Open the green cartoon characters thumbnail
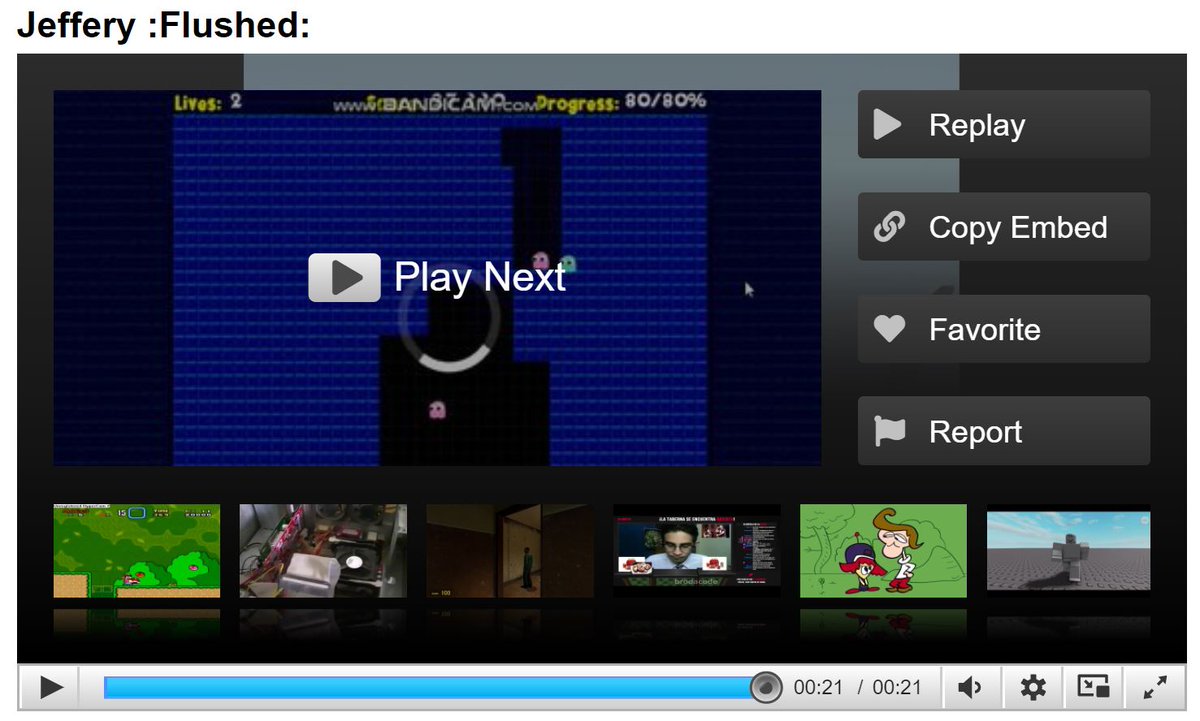 click(x=883, y=551)
